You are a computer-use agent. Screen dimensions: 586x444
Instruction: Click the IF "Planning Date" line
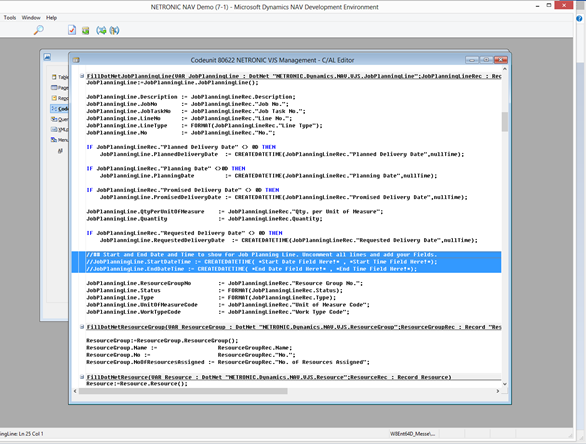(x=166, y=168)
